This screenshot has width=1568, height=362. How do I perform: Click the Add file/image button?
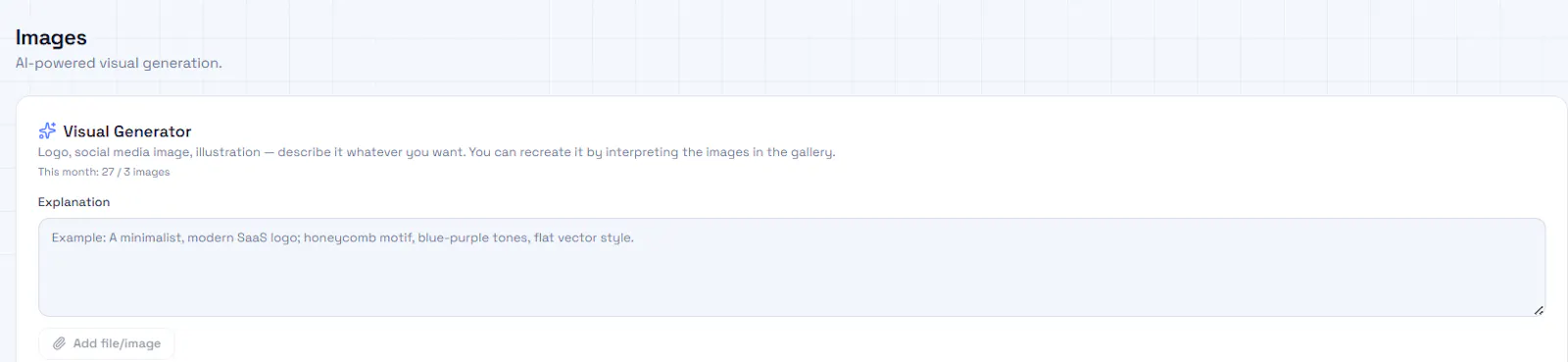107,343
